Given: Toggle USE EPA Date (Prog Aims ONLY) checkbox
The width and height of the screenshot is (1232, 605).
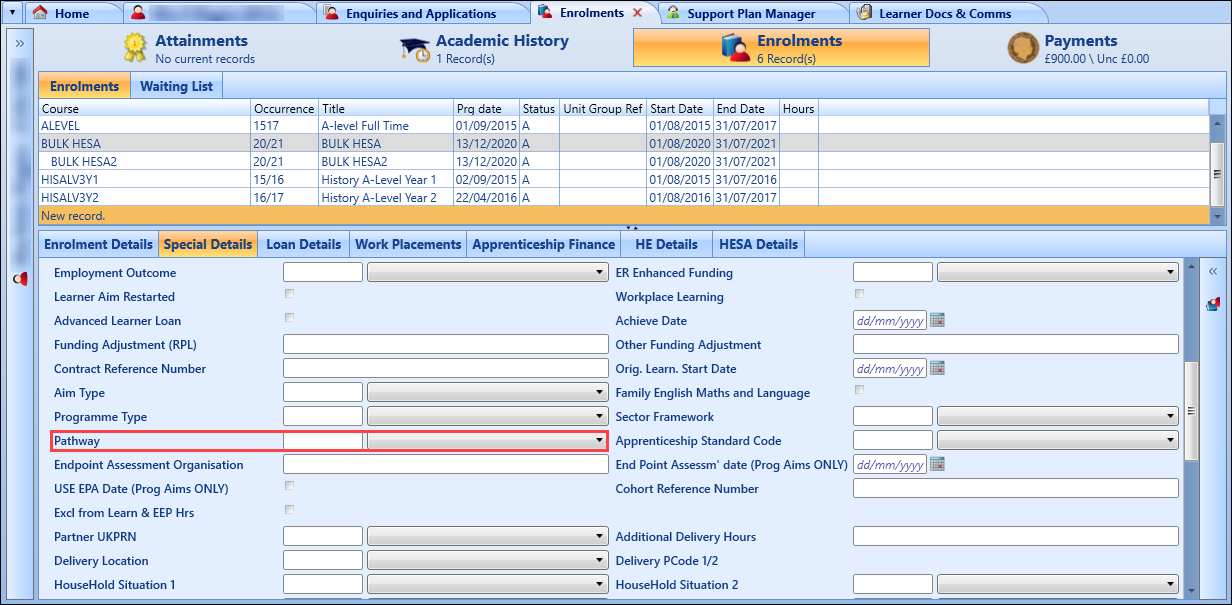Looking at the screenshot, I should pyautogui.click(x=289, y=486).
